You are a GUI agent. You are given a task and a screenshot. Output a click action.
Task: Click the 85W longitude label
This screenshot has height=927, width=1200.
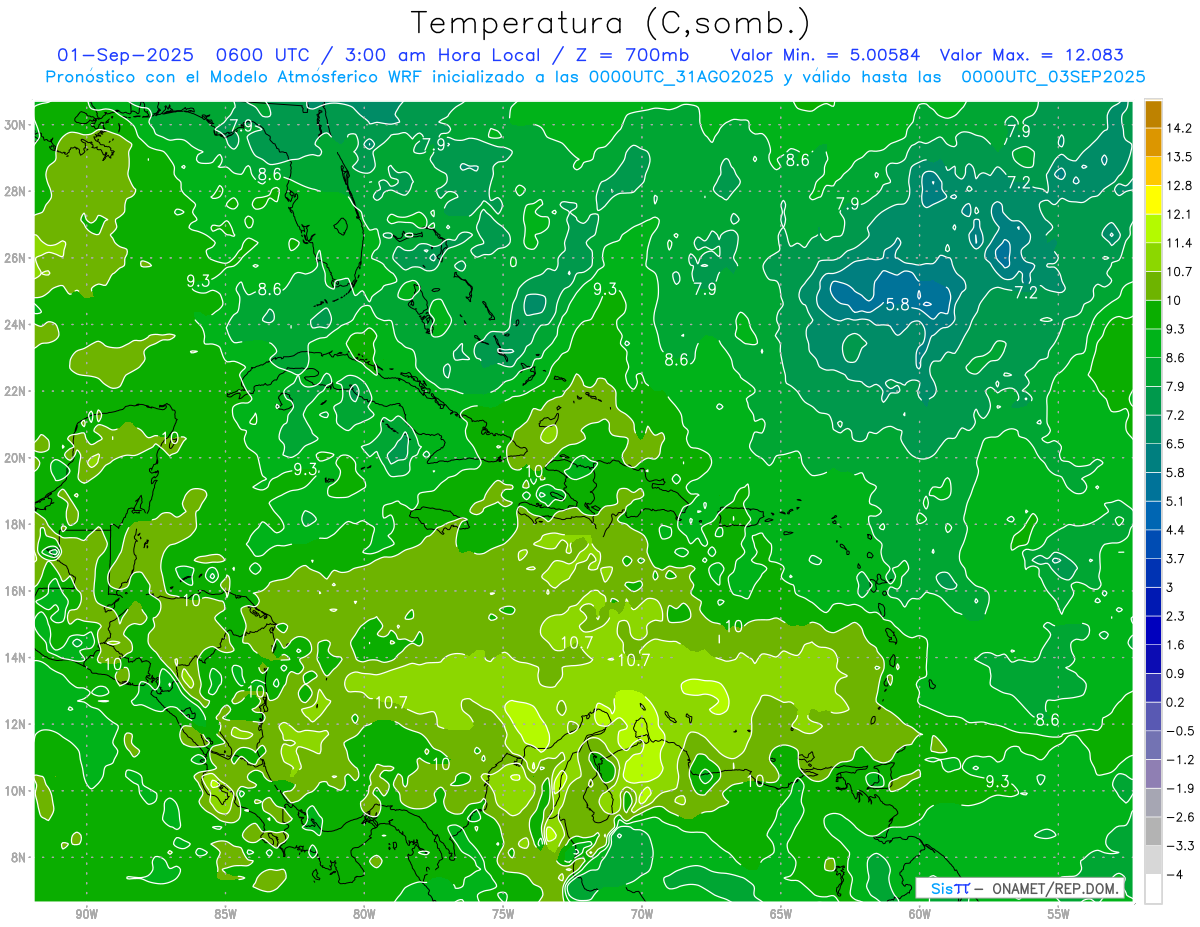[225, 914]
